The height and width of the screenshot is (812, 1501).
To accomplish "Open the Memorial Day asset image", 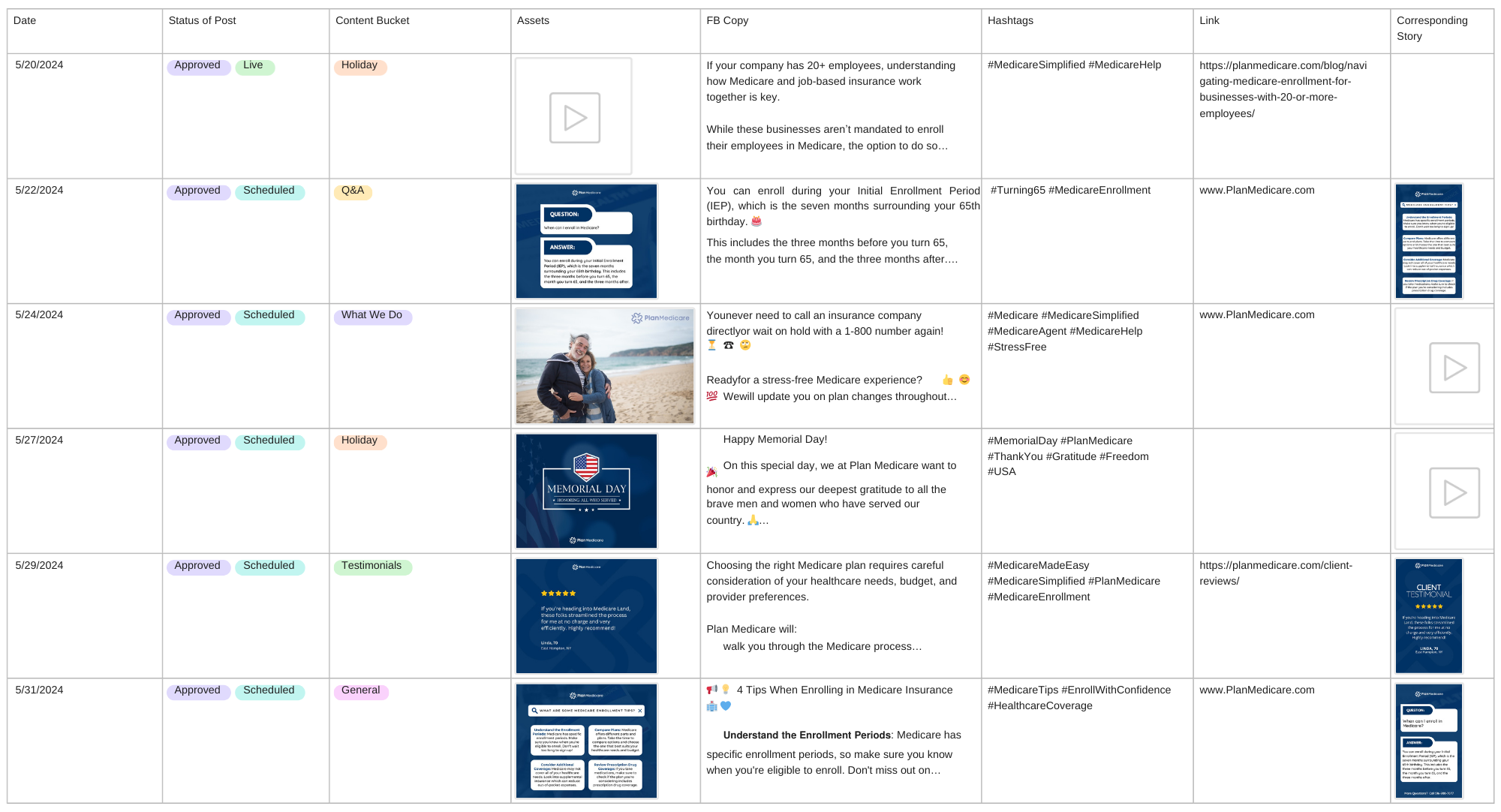I will (586, 491).
